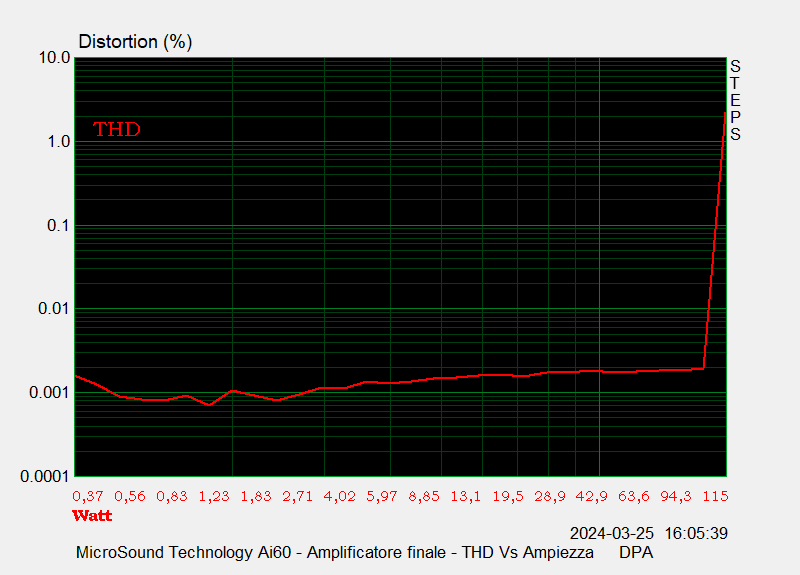Image resolution: width=800 pixels, height=575 pixels.
Task: Click the 10.0 y-axis label
Action: click(x=55, y=58)
